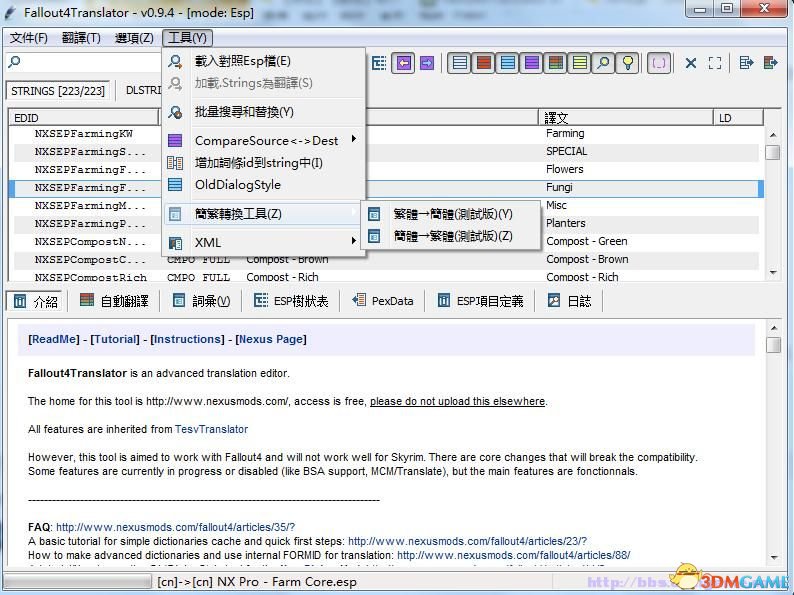Open the [Nexus Page] link
794x595 pixels.
[x=271, y=339]
